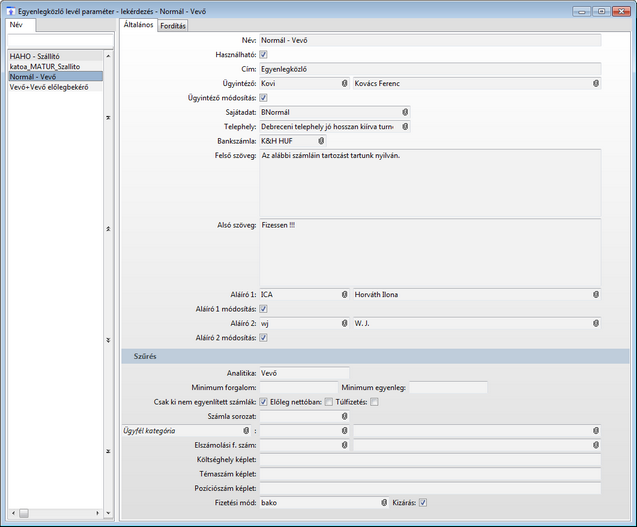Image resolution: width=637 pixels, height=527 pixels.
Task: Minimize the window with the title bar button
Action: point(581,11)
